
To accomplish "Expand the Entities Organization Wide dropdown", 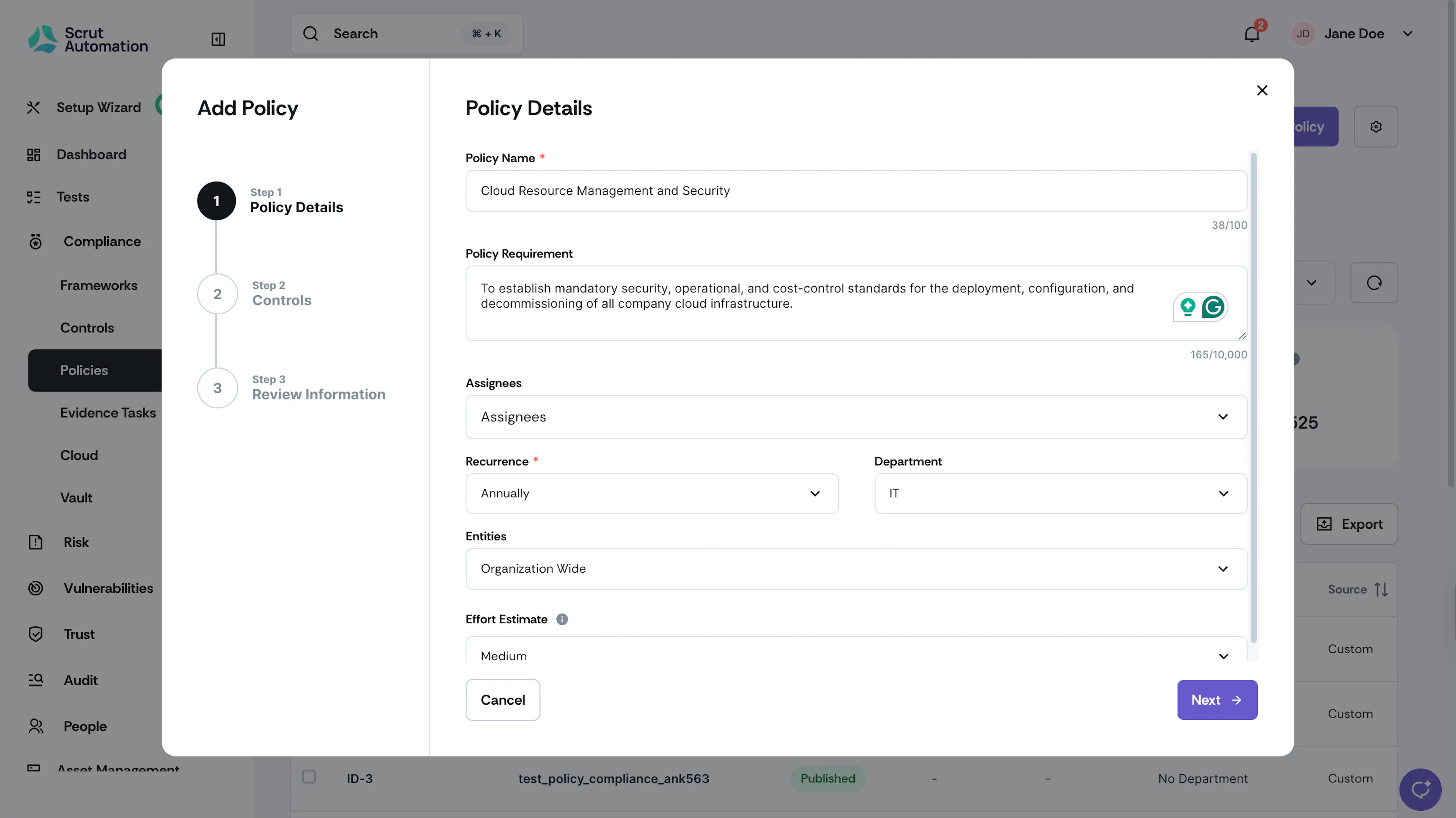I will click(856, 569).
